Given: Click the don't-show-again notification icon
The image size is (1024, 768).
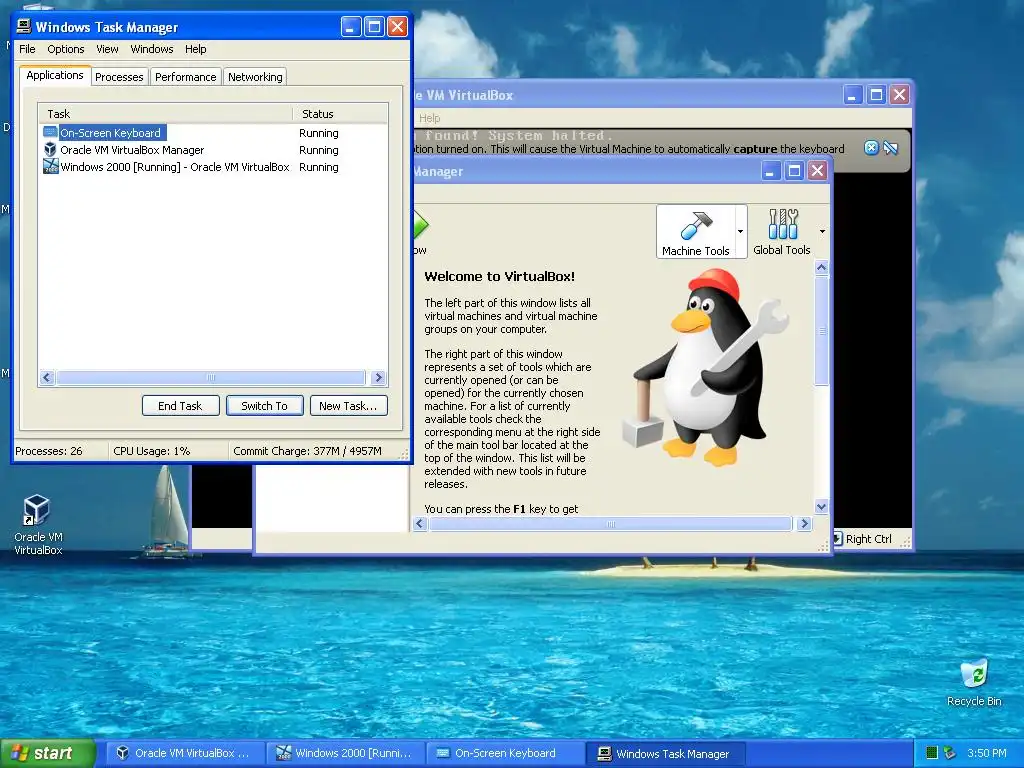Looking at the screenshot, I should point(891,148).
